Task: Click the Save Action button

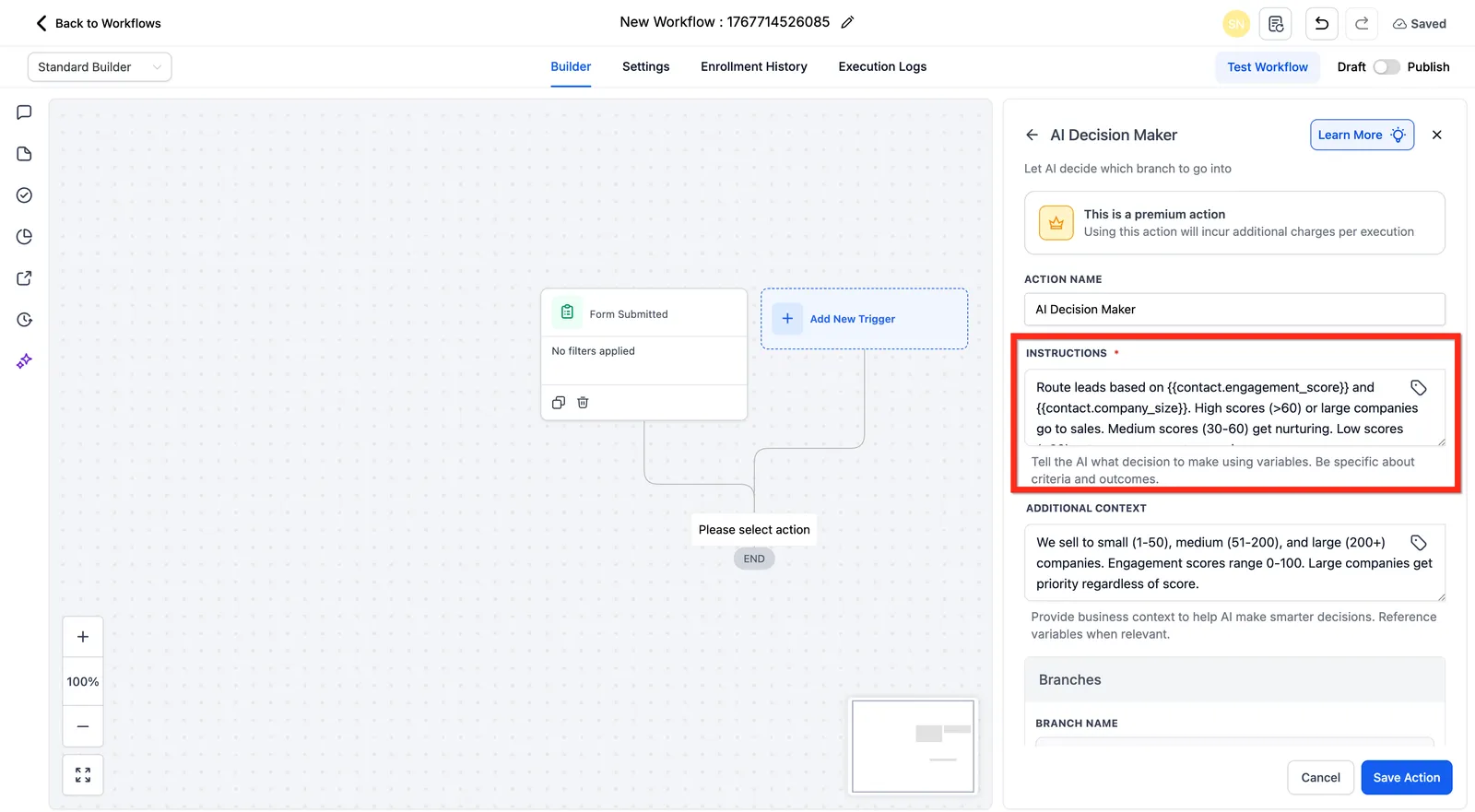Action: [1406, 778]
